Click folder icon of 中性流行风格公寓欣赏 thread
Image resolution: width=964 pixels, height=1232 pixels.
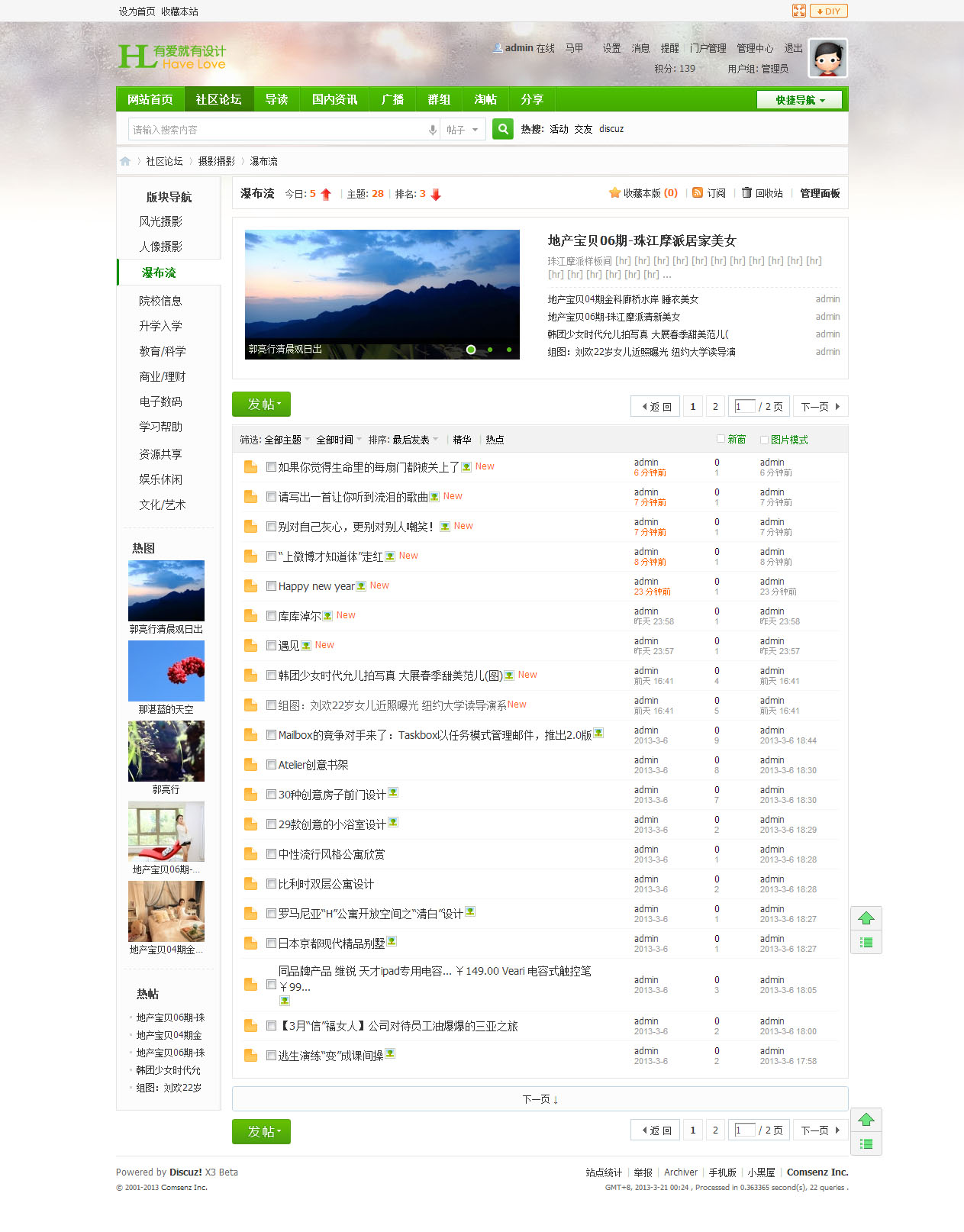(x=250, y=854)
